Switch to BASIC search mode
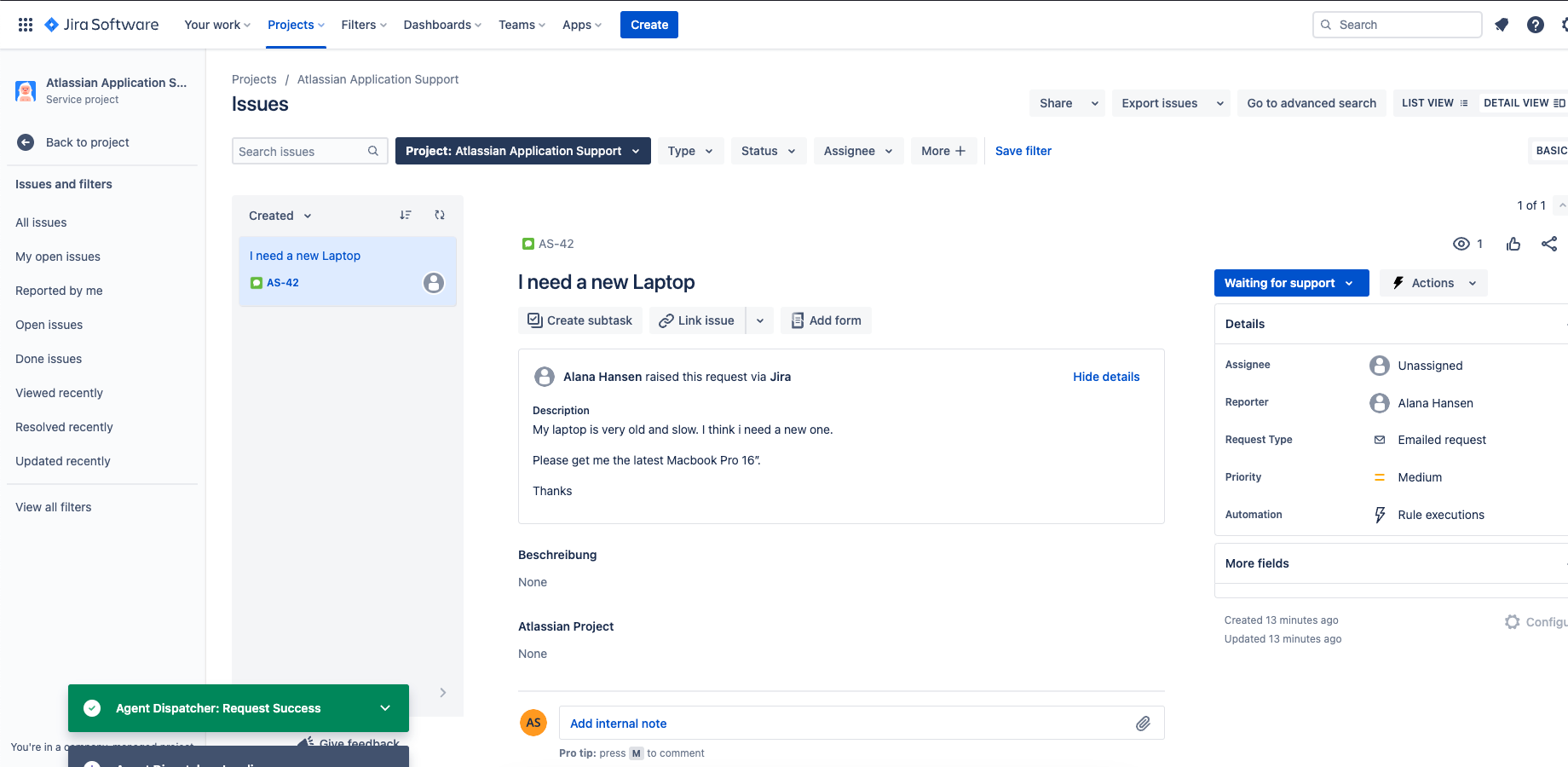Viewport: 1568px width, 767px height. tap(1550, 151)
